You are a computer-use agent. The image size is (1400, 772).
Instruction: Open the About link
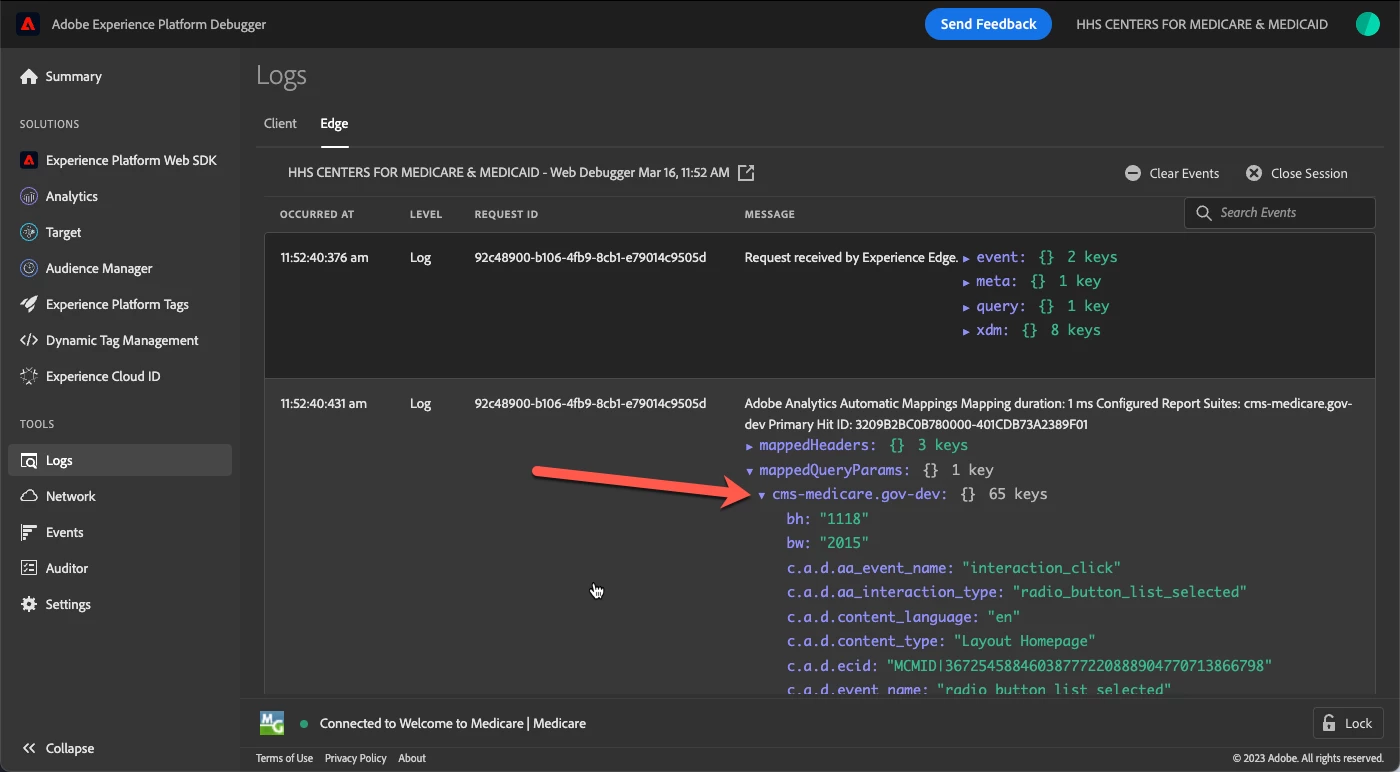pos(412,758)
